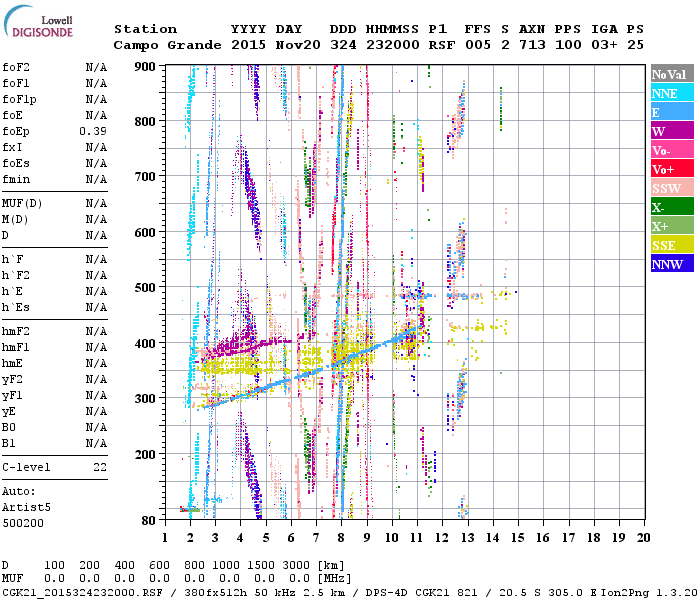
Task: Select the NNW dark blue legend swatch
Action: (x=672, y=263)
